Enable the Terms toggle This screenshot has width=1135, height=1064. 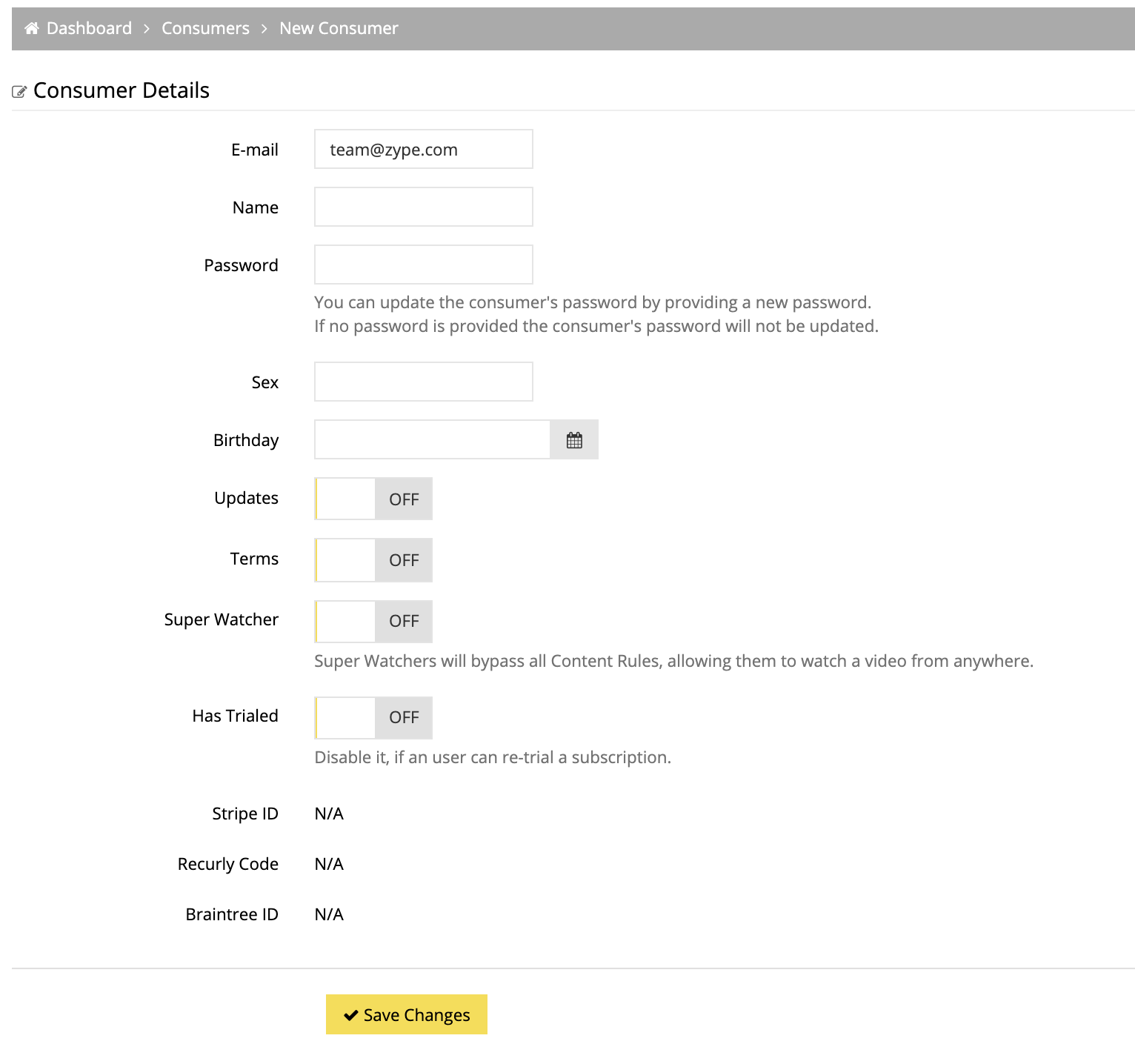373,559
